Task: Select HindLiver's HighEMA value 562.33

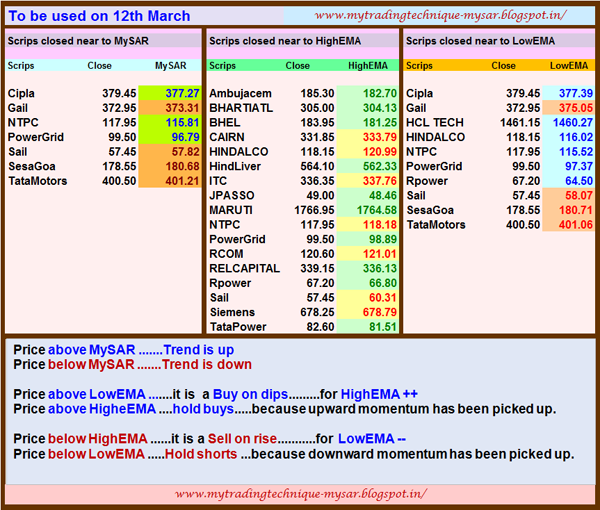Action: coord(380,166)
